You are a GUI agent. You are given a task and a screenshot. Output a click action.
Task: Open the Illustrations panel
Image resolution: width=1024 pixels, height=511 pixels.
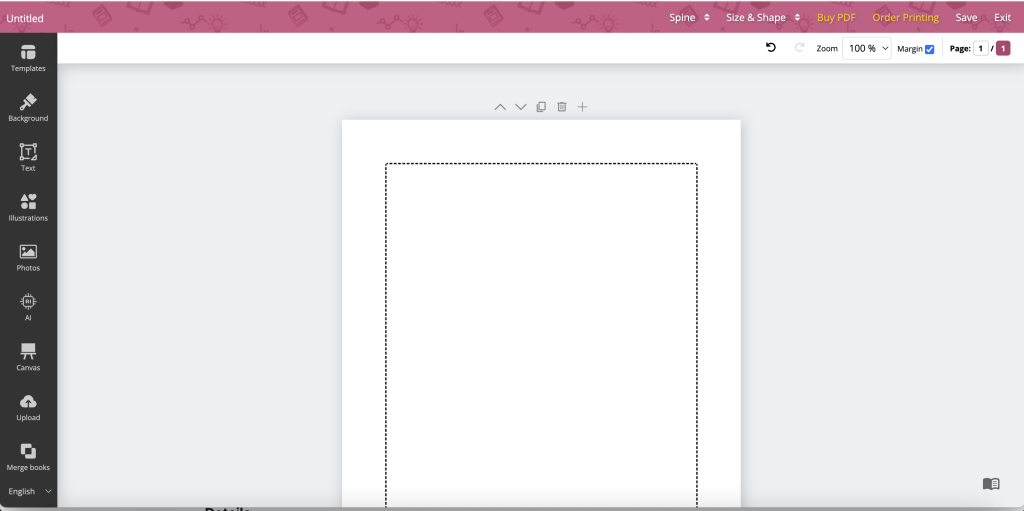[28, 207]
